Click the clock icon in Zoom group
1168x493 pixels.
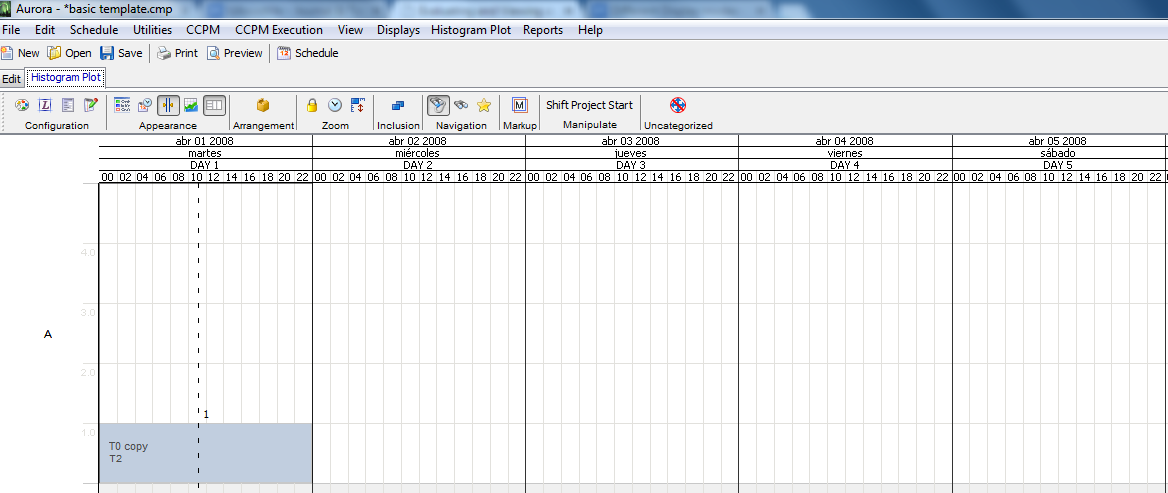(335, 105)
